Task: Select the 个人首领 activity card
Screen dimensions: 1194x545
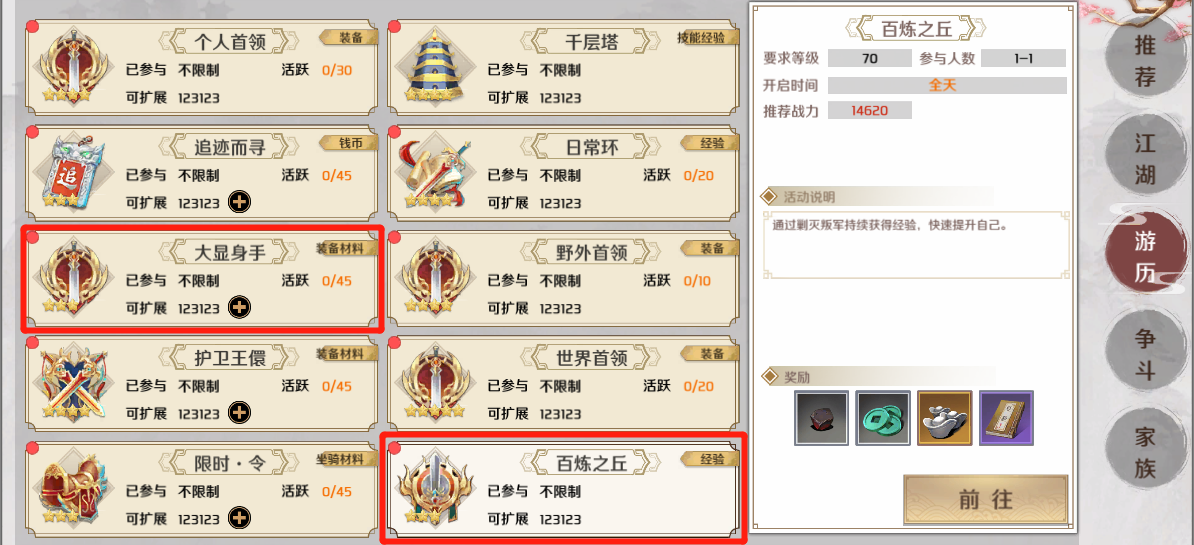Action: coord(201,67)
